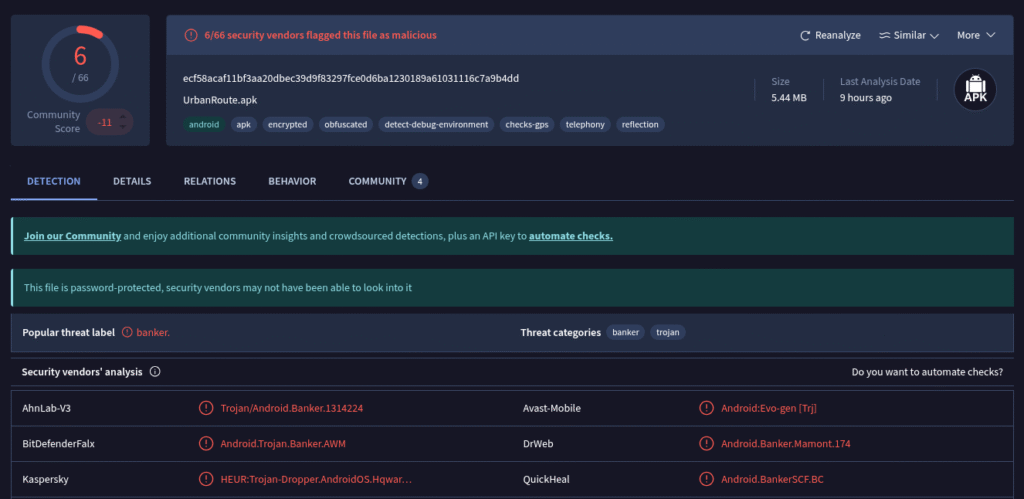Click the Similar approx-equal icon
This screenshot has height=499, width=1024.
point(884,35)
